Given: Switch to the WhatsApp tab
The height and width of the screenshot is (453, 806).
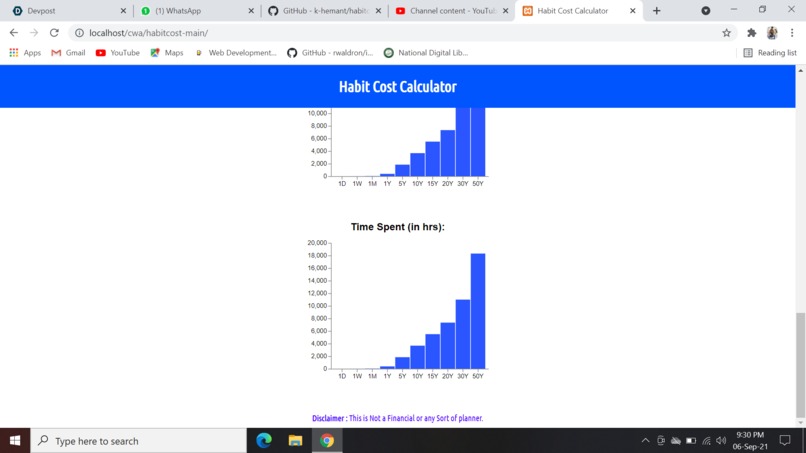Looking at the screenshot, I should click(195, 11).
